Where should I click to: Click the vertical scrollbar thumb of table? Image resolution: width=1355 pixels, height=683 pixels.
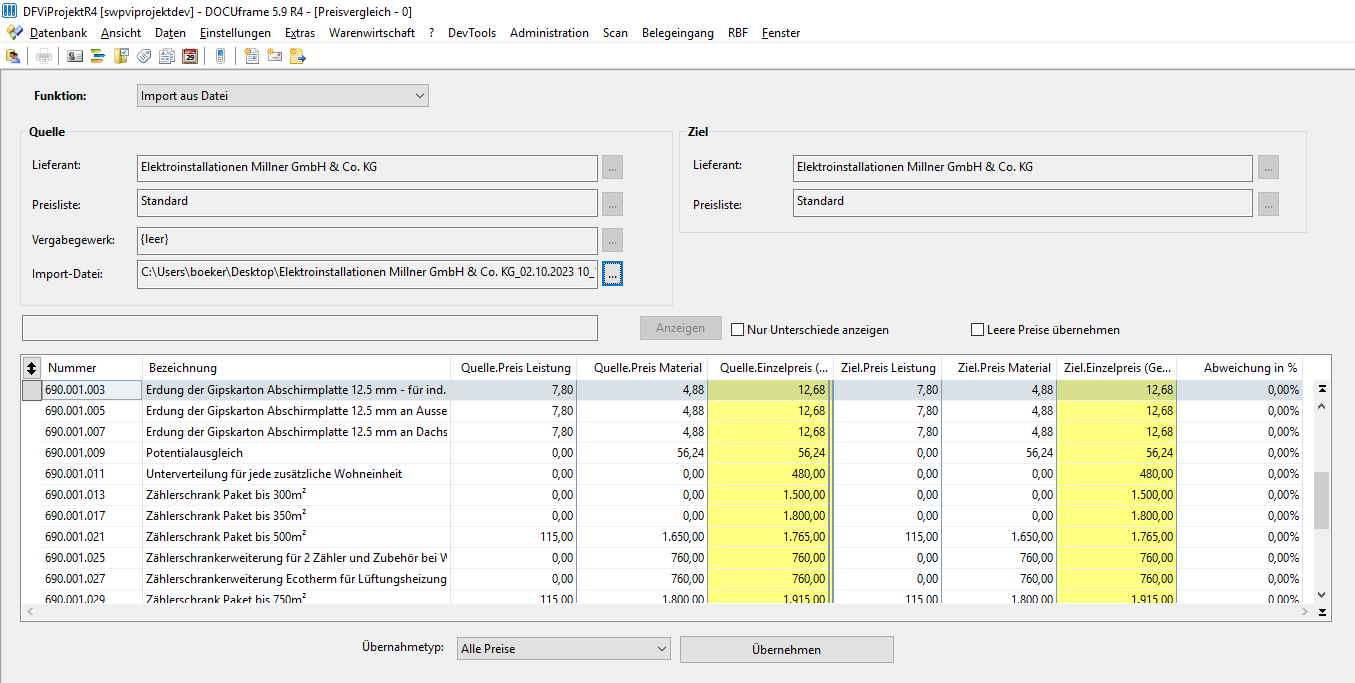pyautogui.click(x=1322, y=500)
